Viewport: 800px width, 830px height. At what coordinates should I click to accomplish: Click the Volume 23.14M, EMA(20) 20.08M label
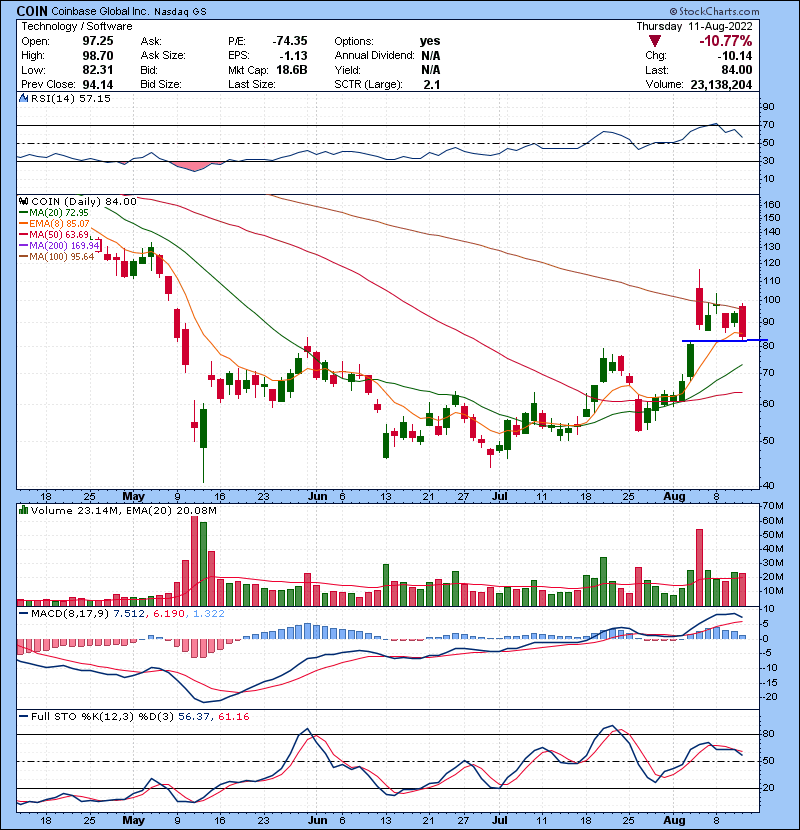pyautogui.click(x=124, y=511)
